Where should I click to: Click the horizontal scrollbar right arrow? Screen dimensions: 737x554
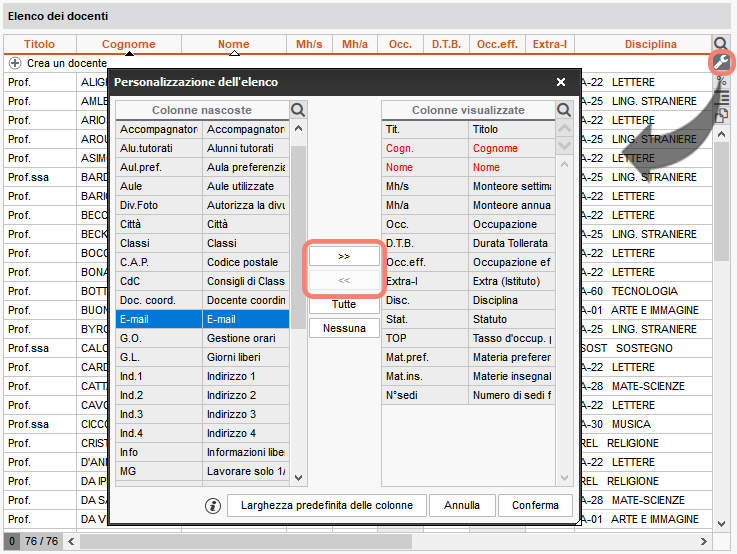704,541
